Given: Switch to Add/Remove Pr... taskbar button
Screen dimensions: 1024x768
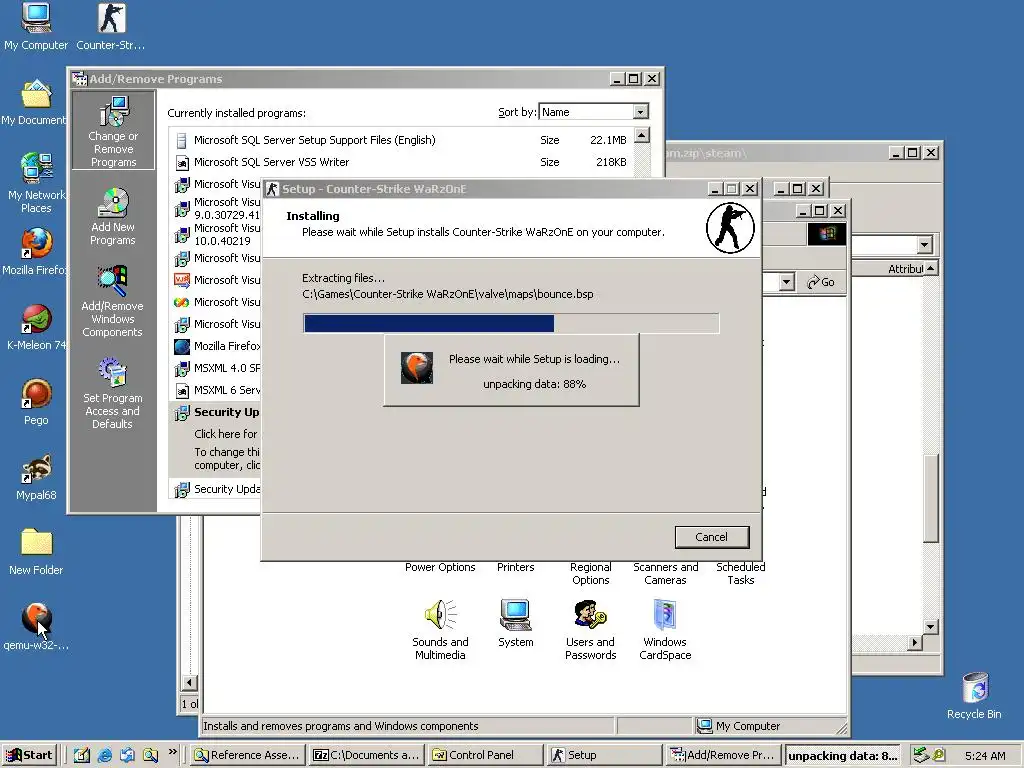Looking at the screenshot, I should (724, 755).
